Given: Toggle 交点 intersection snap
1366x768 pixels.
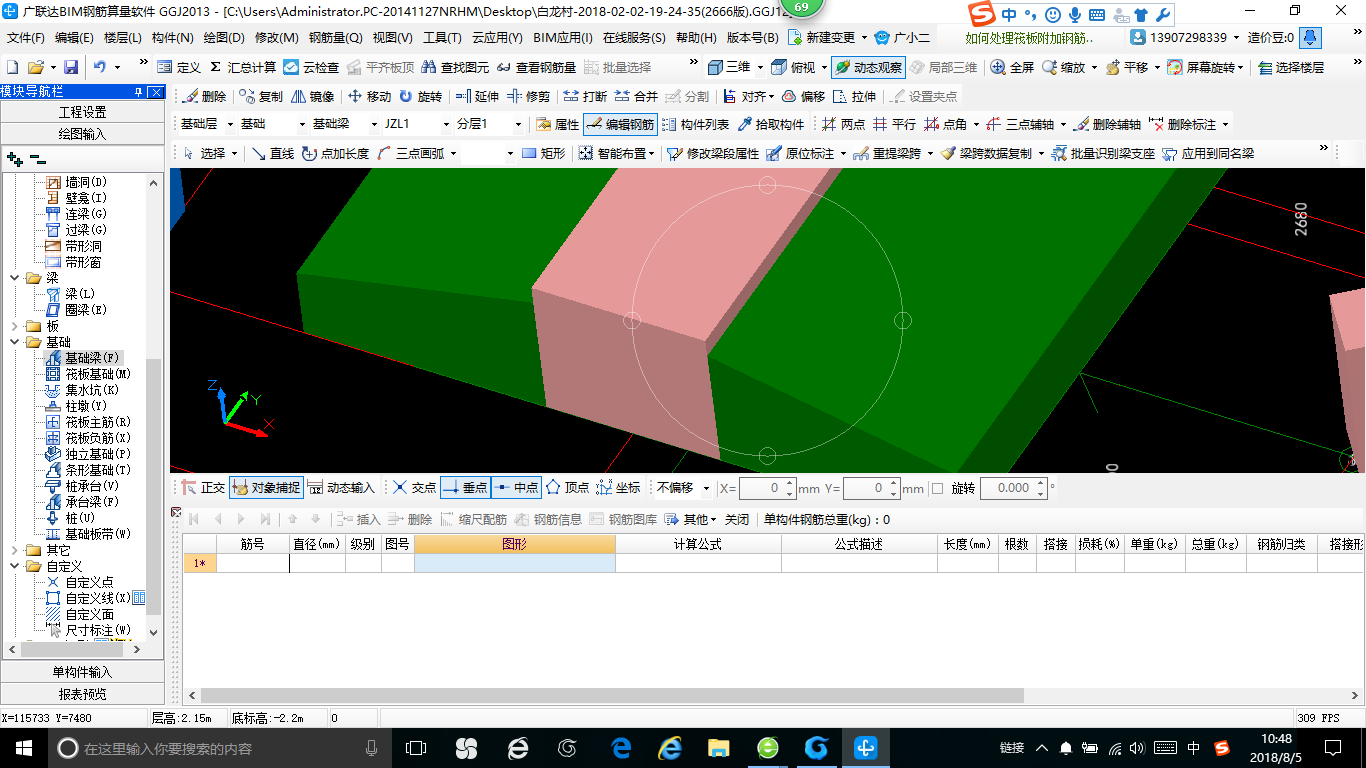Looking at the screenshot, I should click(414, 488).
